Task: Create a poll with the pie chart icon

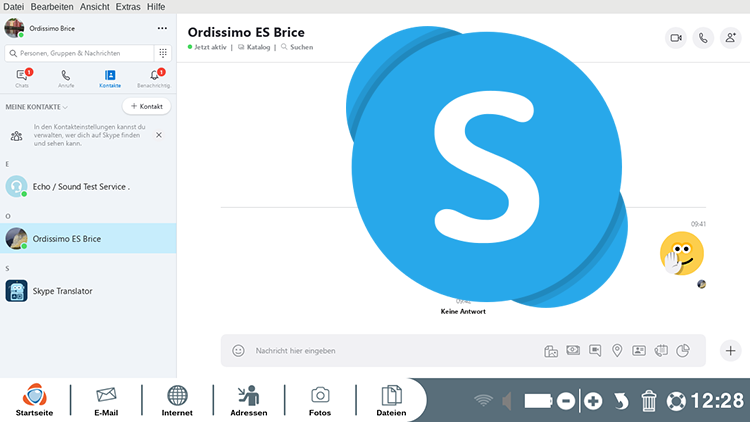Action: [x=683, y=351]
